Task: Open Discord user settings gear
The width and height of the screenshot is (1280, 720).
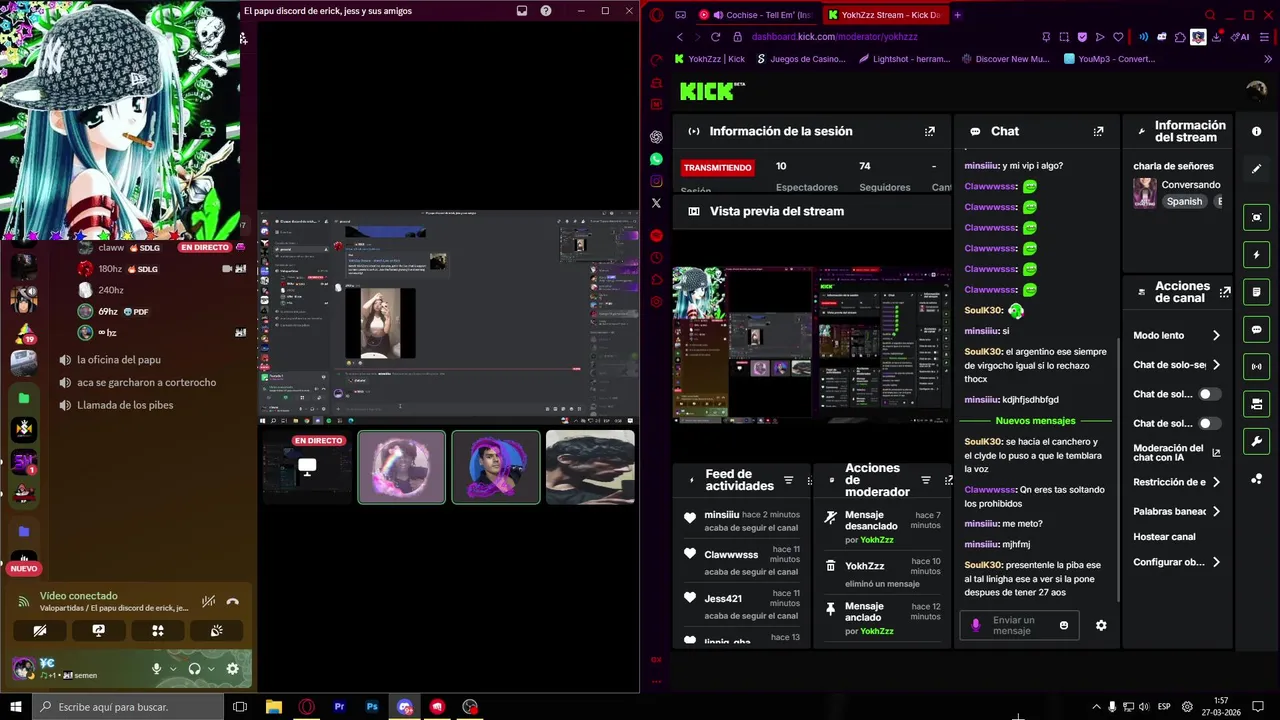Action: coord(232,669)
